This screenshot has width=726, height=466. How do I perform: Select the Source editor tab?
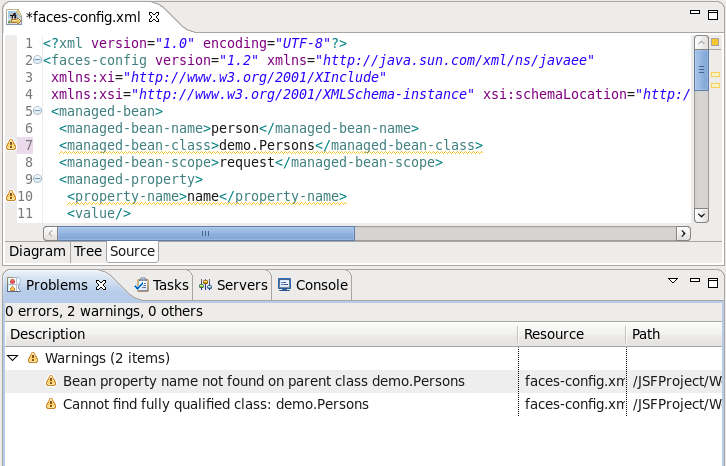[x=132, y=251]
